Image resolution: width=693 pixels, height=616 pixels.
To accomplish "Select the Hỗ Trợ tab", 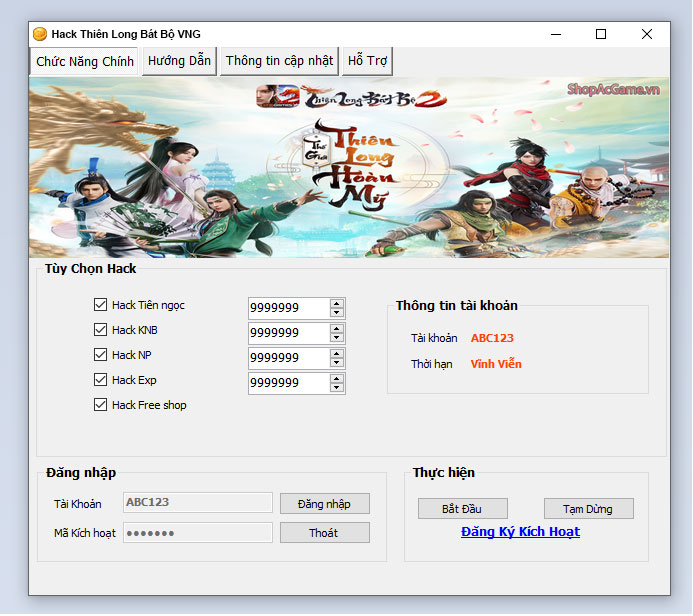I will 367,61.
